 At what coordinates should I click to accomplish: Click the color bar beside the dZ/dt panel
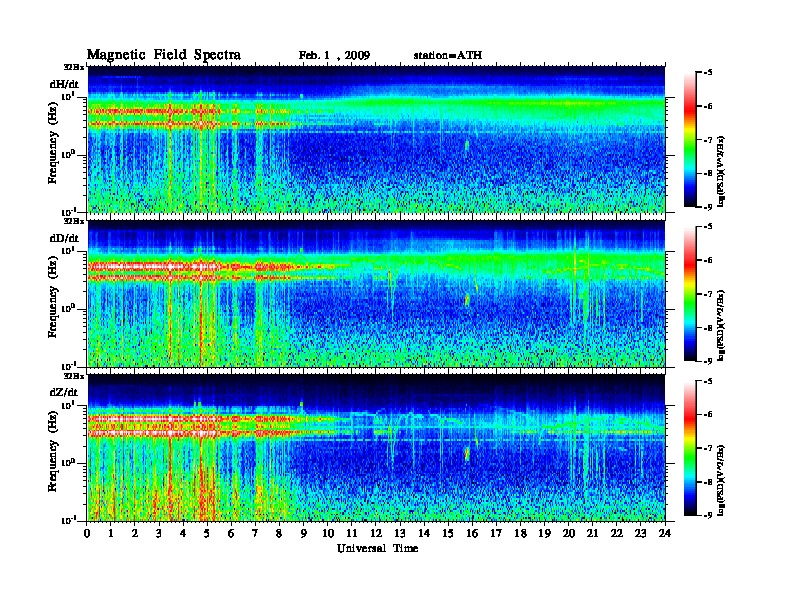(690, 448)
